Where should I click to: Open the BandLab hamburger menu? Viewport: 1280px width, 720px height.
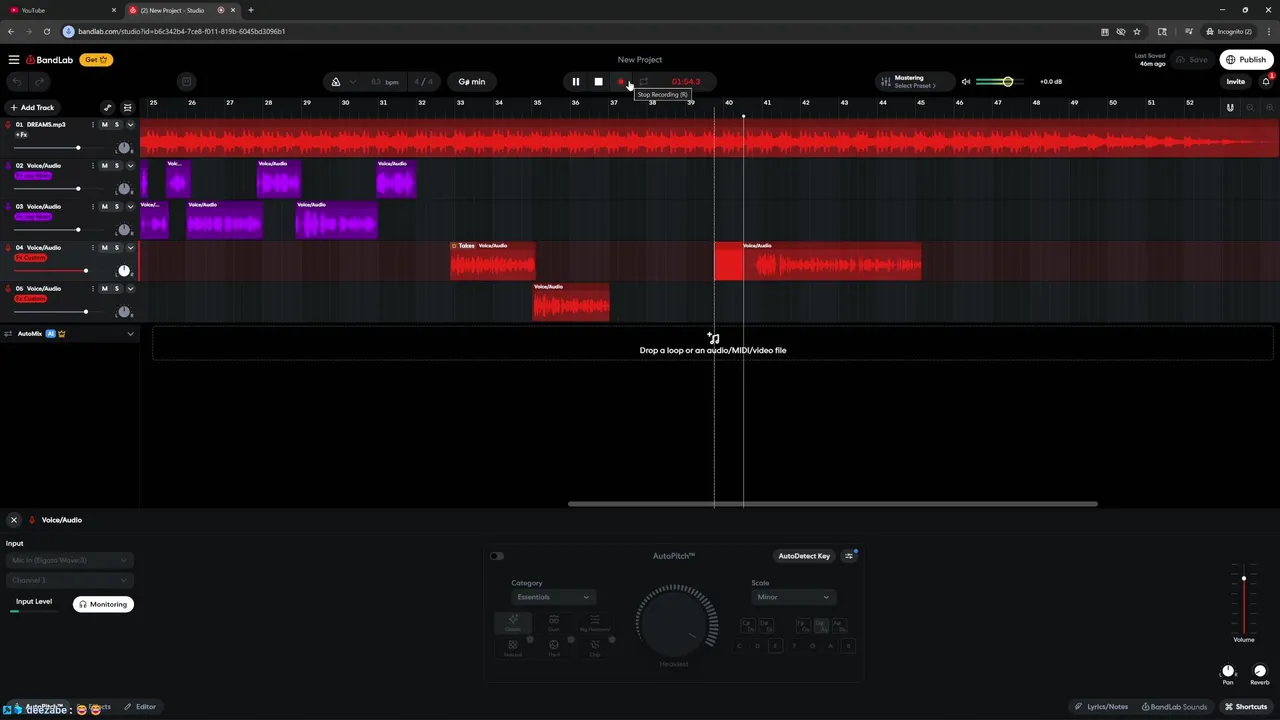click(x=14, y=60)
